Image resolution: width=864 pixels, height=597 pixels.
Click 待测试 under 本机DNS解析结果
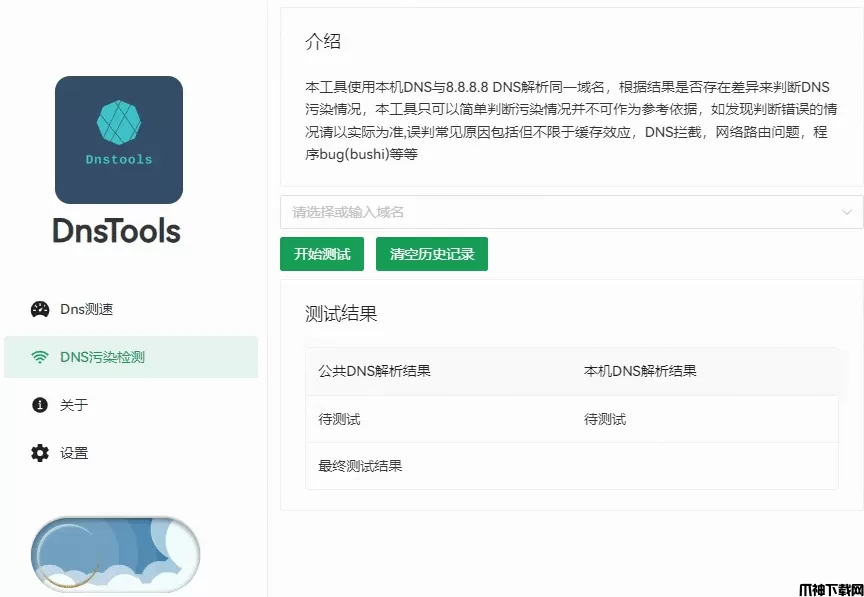(605, 419)
